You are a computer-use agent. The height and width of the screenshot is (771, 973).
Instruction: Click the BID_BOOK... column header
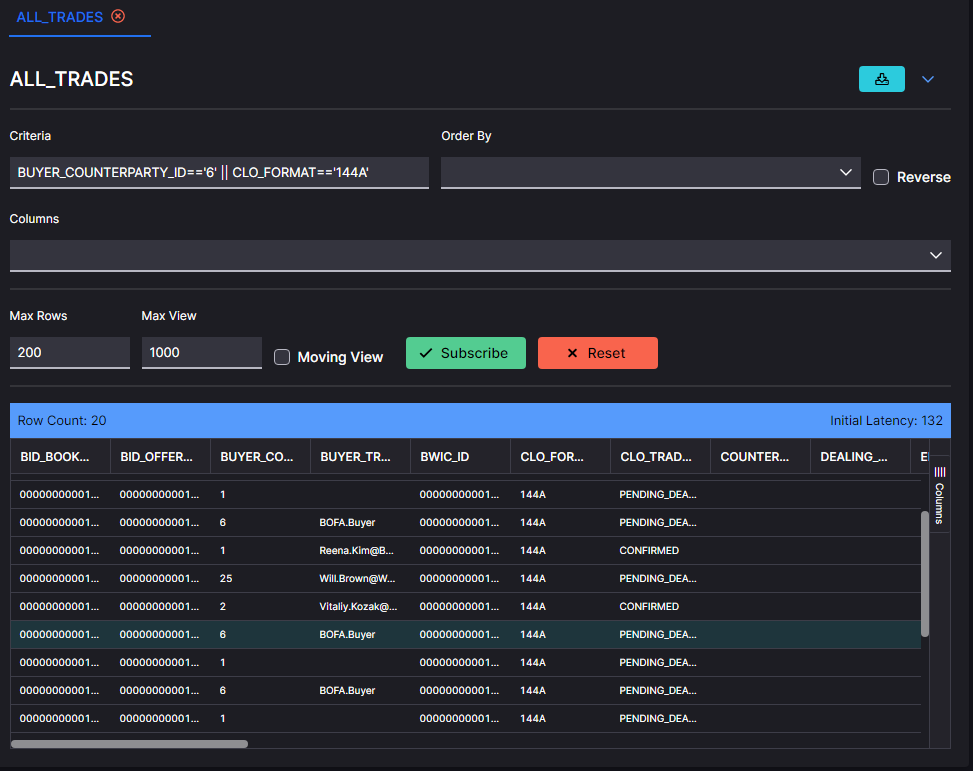(x=60, y=457)
